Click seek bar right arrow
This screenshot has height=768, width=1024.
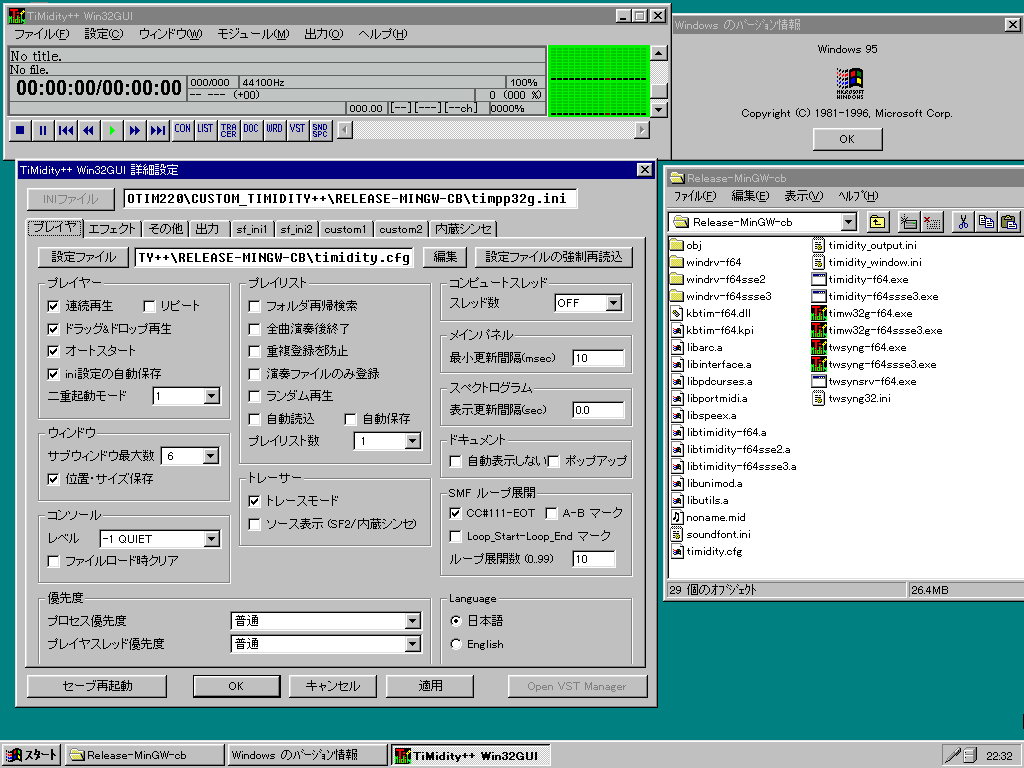pyautogui.click(x=642, y=130)
